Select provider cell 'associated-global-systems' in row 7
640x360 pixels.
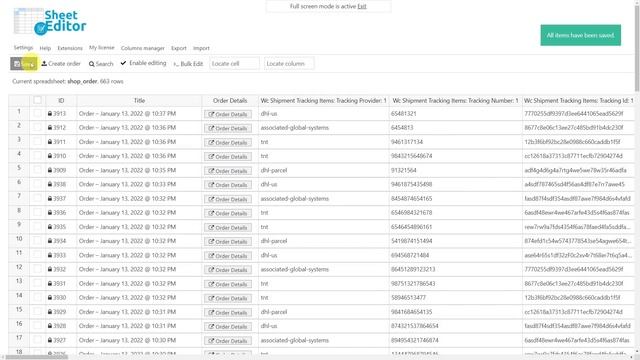[x=323, y=198]
